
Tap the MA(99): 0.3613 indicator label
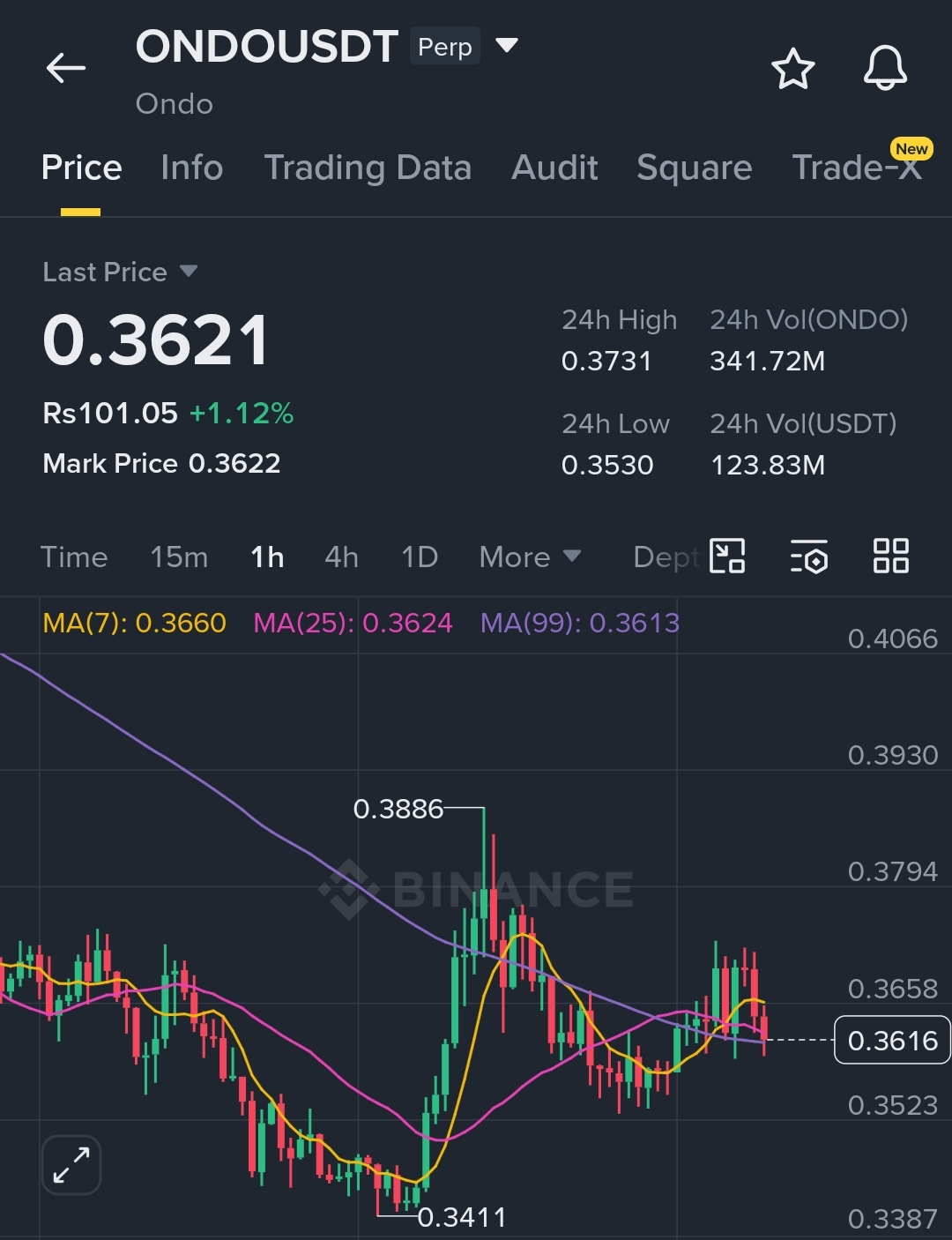click(580, 623)
